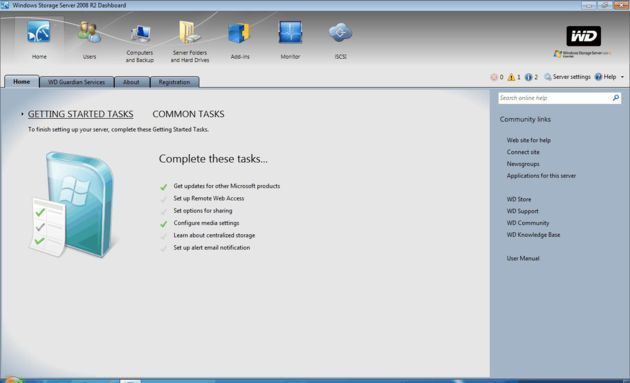Open Computers and Backup icon
Image resolution: width=630 pixels, height=383 pixels.
(140, 34)
